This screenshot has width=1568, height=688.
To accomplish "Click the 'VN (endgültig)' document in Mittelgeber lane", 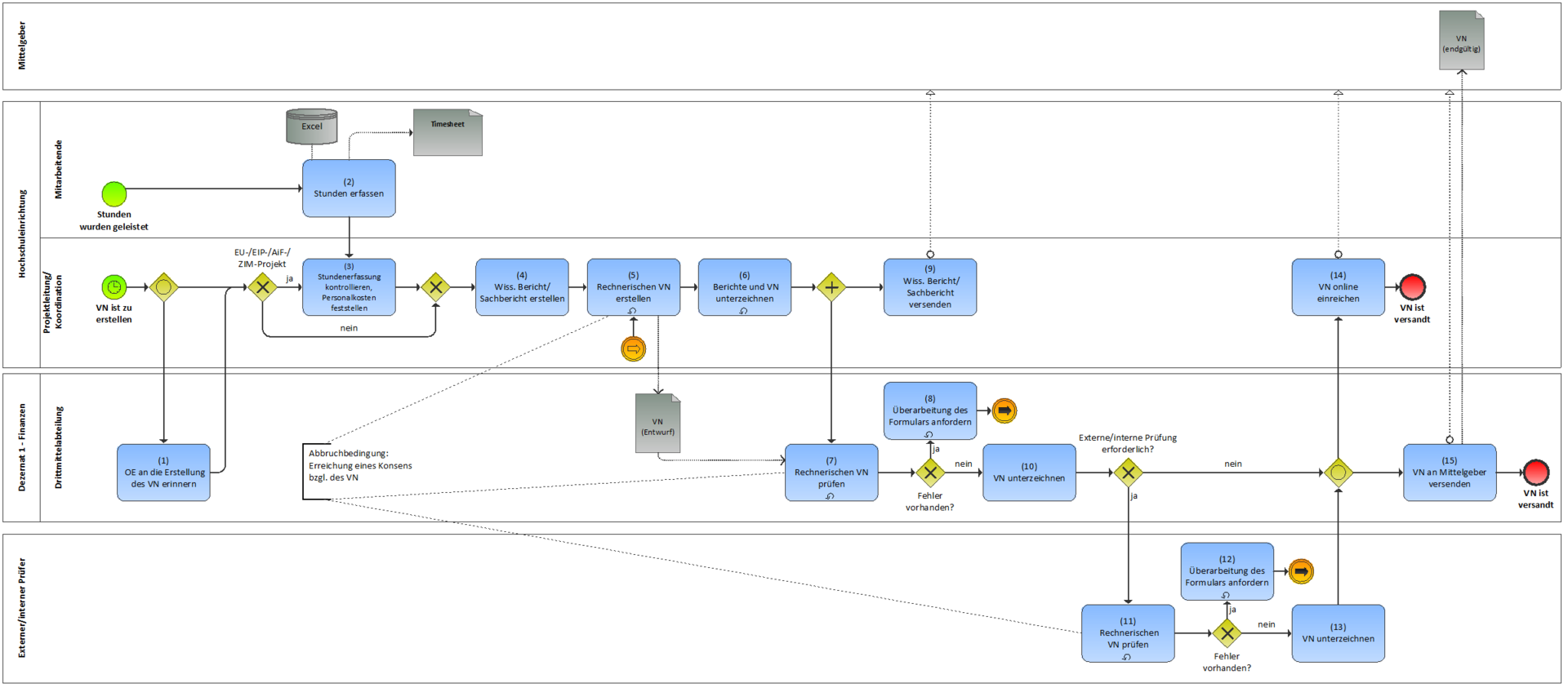I will [1461, 41].
